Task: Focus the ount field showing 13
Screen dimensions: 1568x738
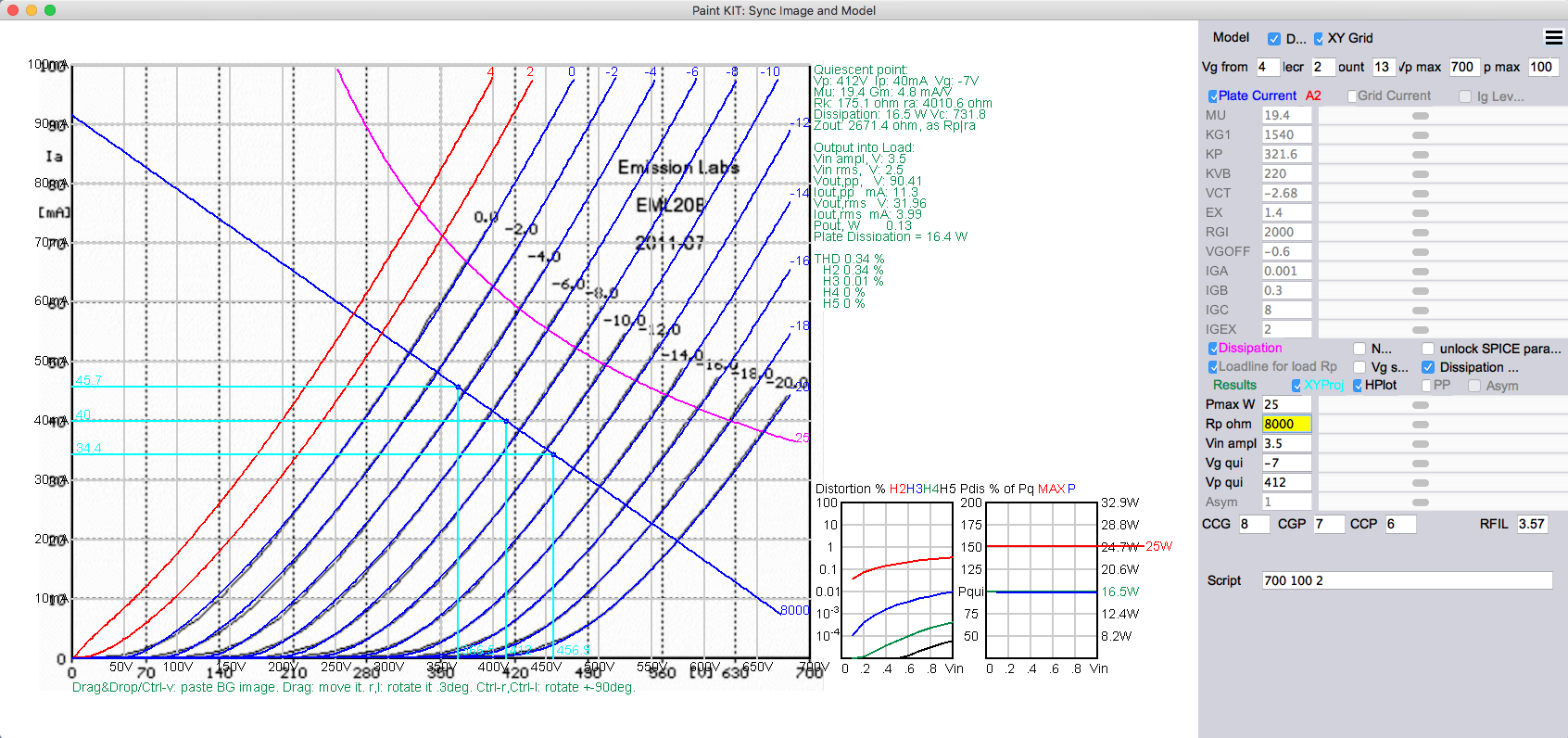Action: [1383, 67]
